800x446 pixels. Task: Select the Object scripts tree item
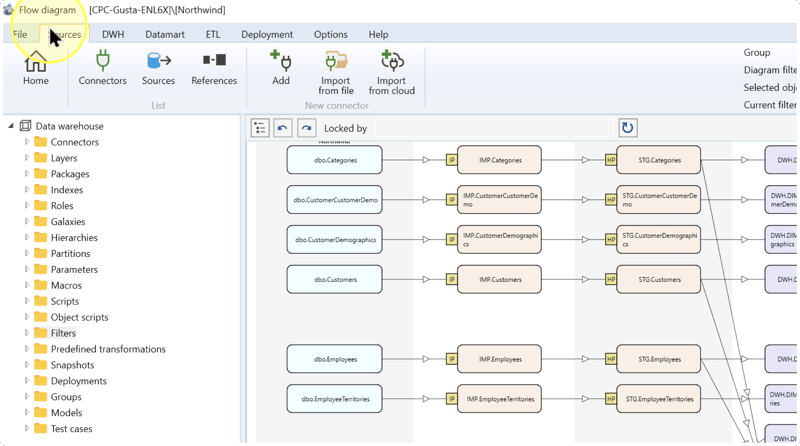coord(80,317)
